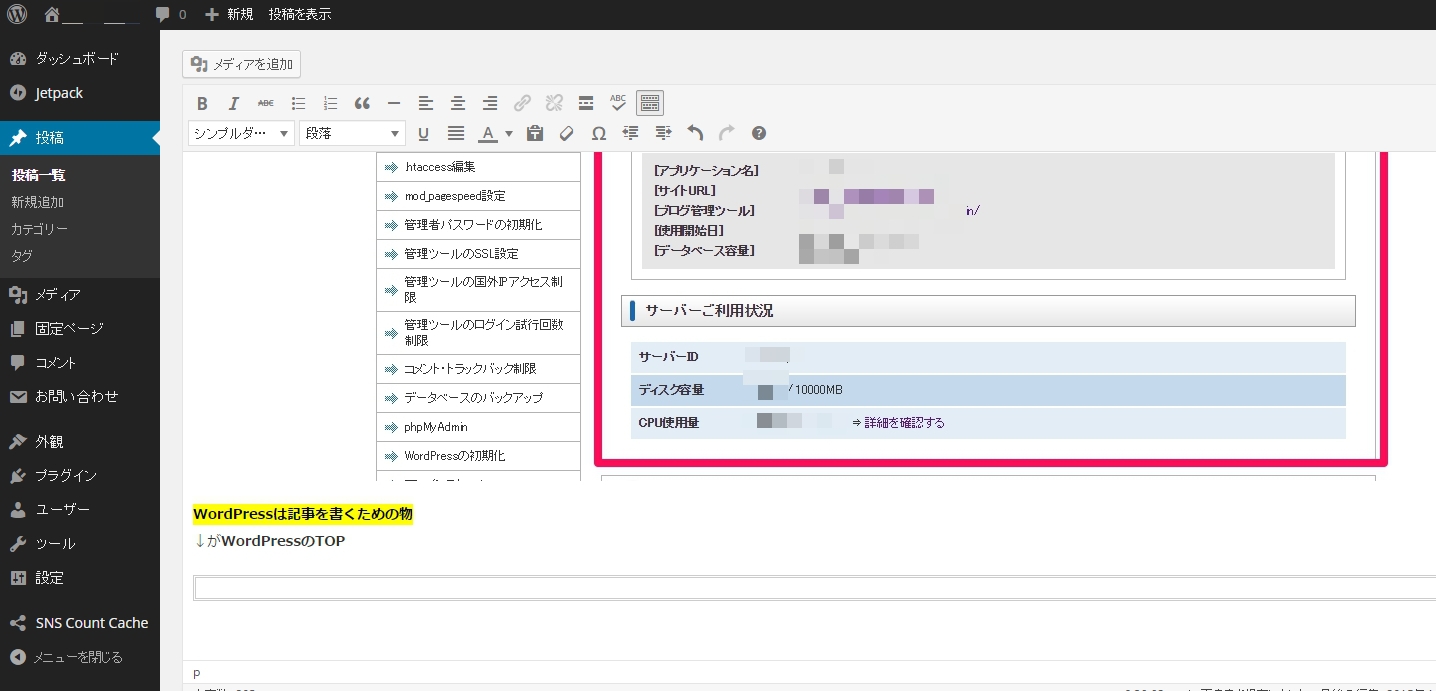
Task: Visit the site via the home icon
Action: coord(53,15)
